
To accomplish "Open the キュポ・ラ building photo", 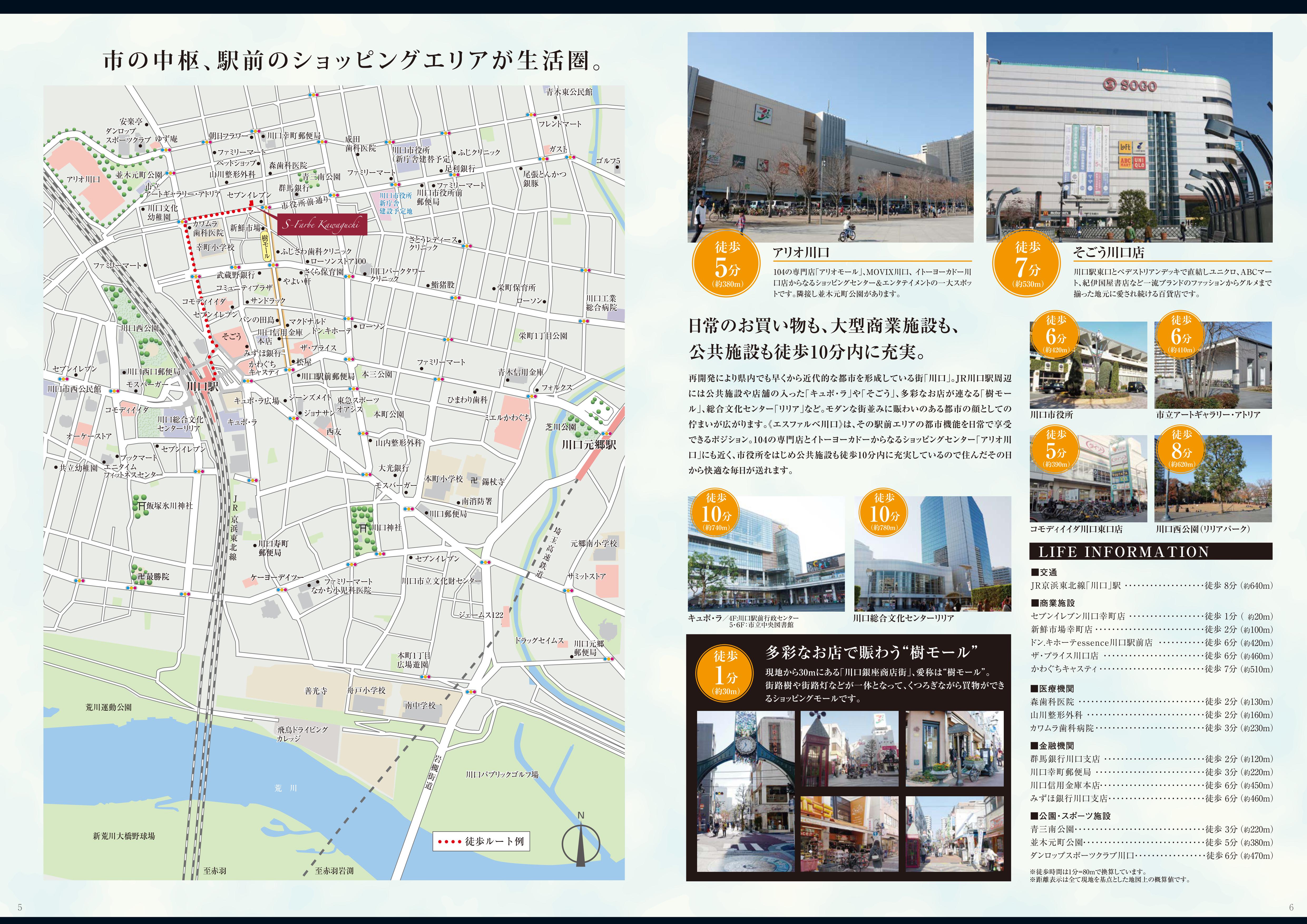I will pyautogui.click(x=766, y=554).
